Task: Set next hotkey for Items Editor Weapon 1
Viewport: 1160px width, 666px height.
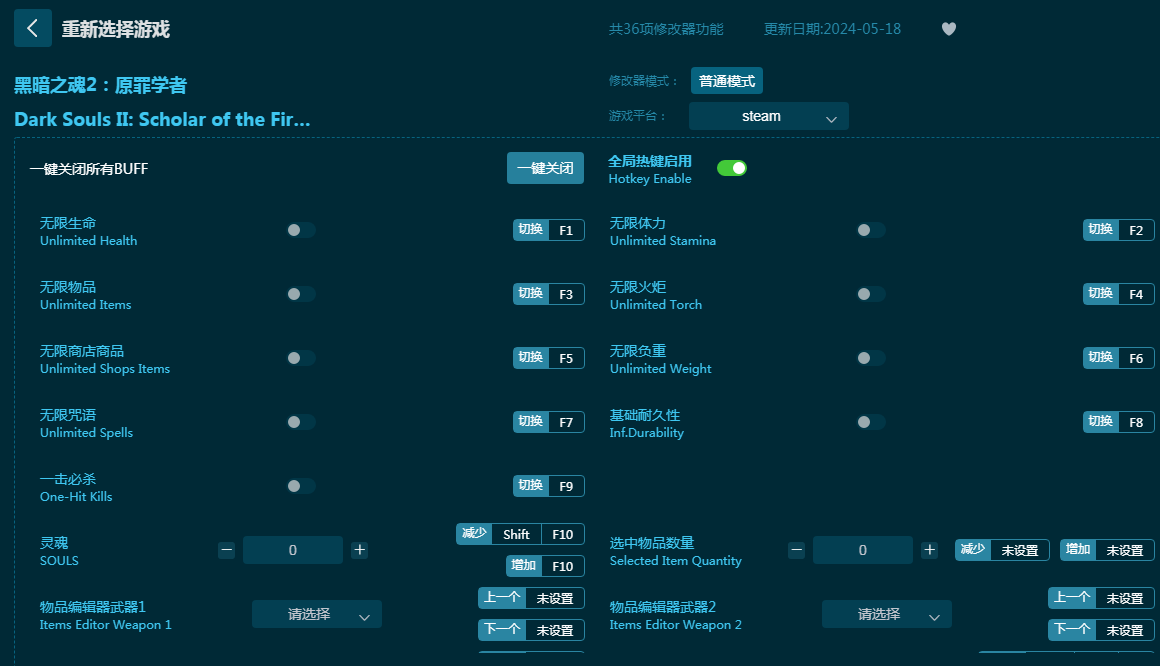Action: pyautogui.click(x=531, y=630)
